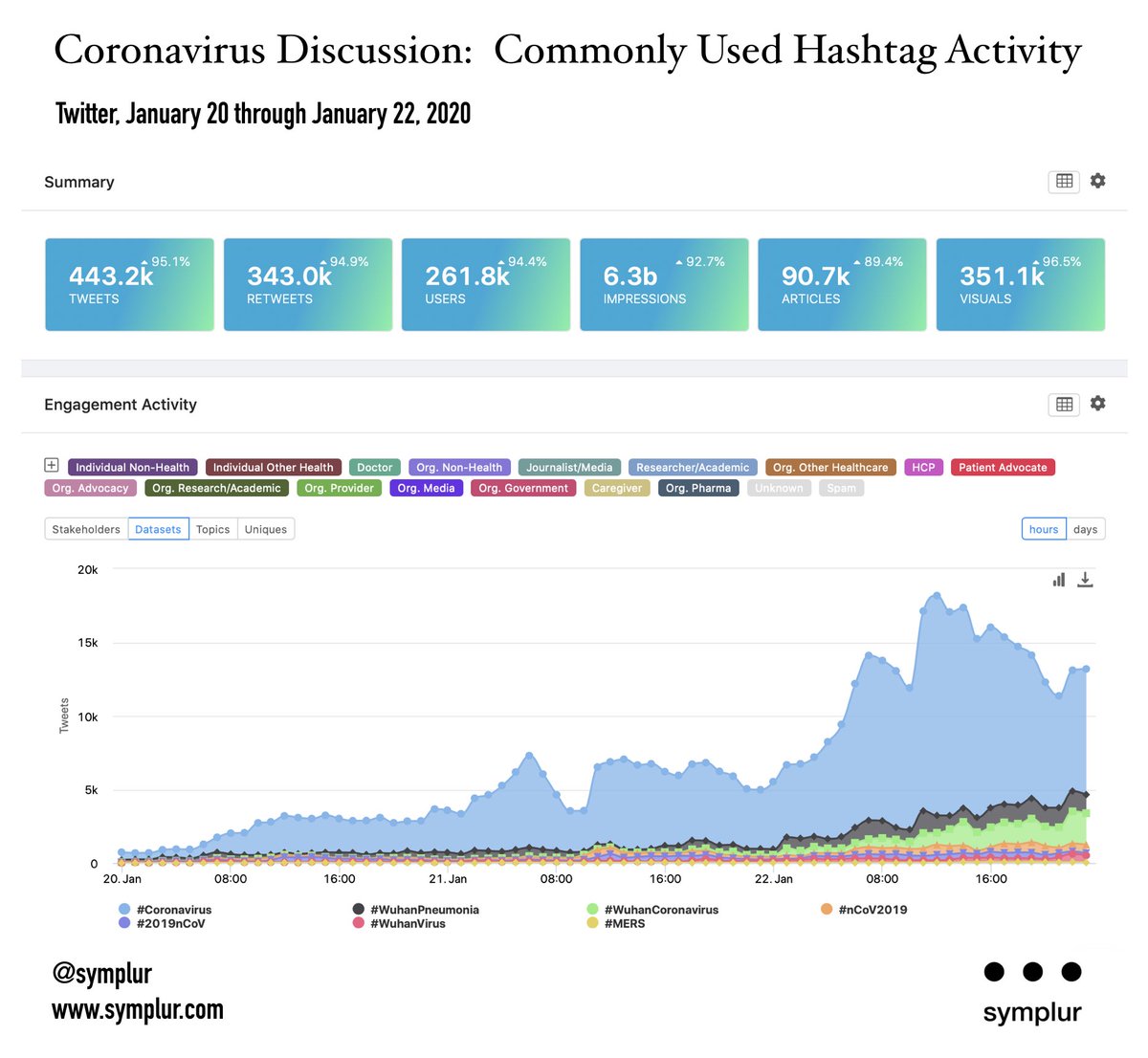Click the 20k y-axis label

pos(88,569)
